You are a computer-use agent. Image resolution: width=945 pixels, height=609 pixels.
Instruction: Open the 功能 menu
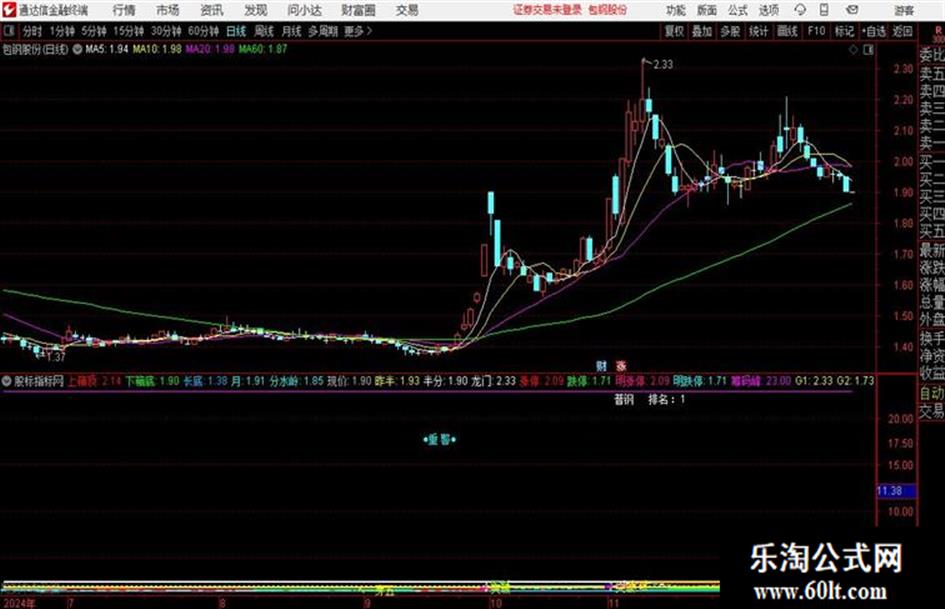click(x=676, y=10)
